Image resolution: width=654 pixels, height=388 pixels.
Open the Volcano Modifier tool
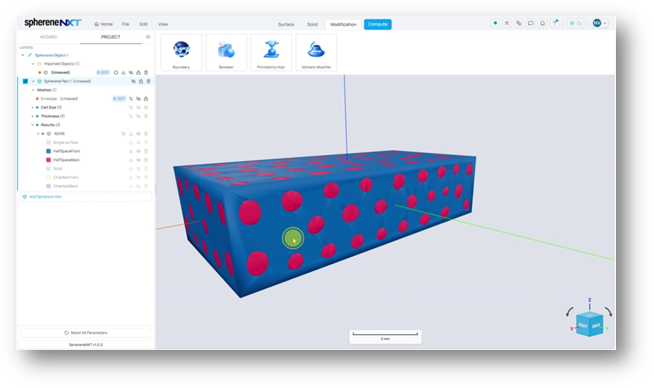(316, 53)
